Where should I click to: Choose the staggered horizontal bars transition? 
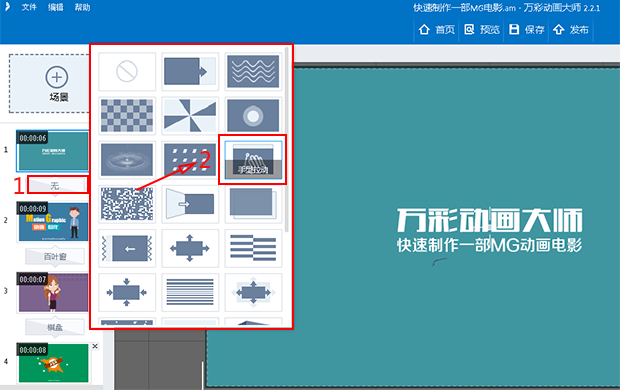[253, 248]
